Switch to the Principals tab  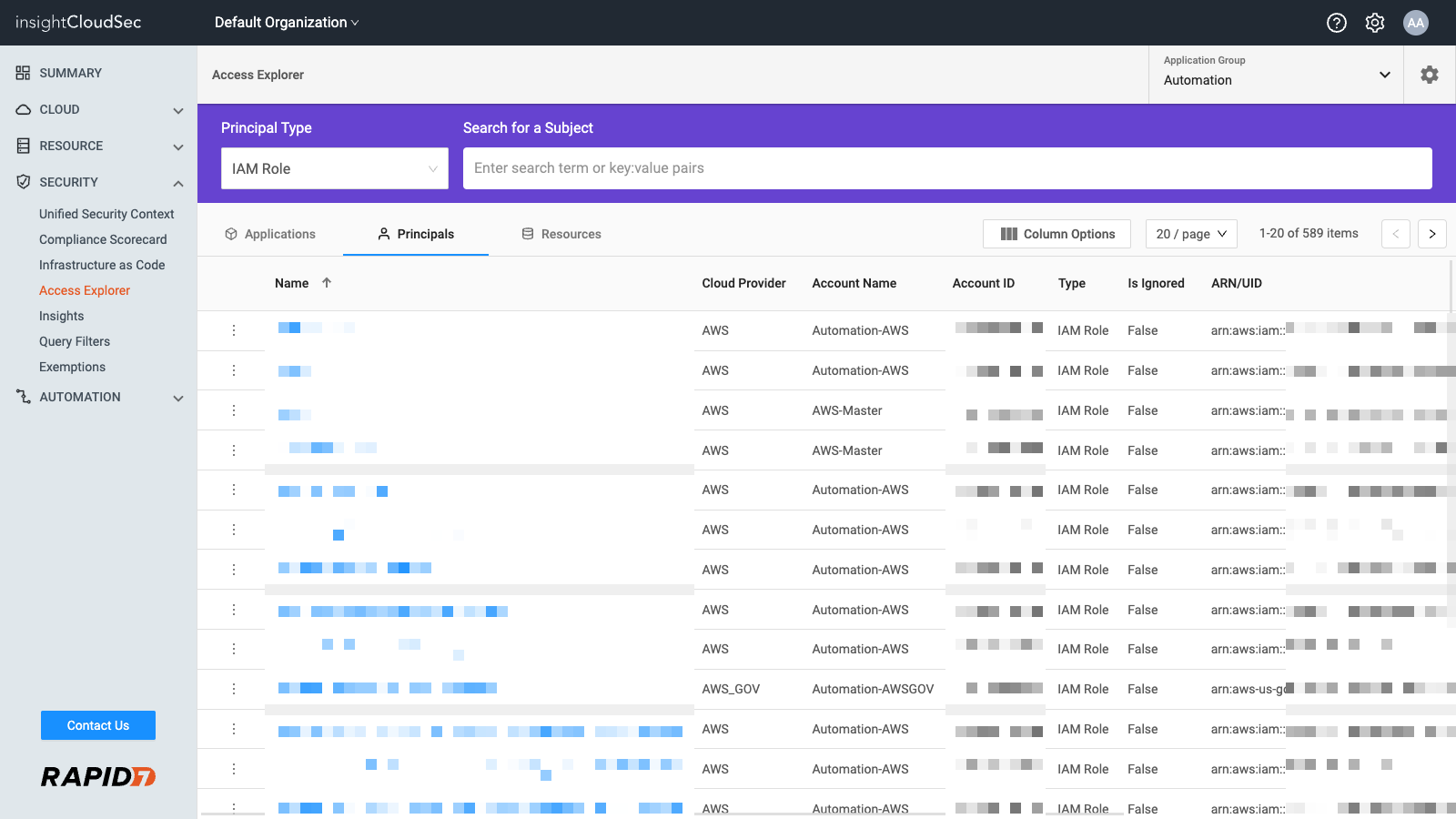pyautogui.click(x=416, y=234)
